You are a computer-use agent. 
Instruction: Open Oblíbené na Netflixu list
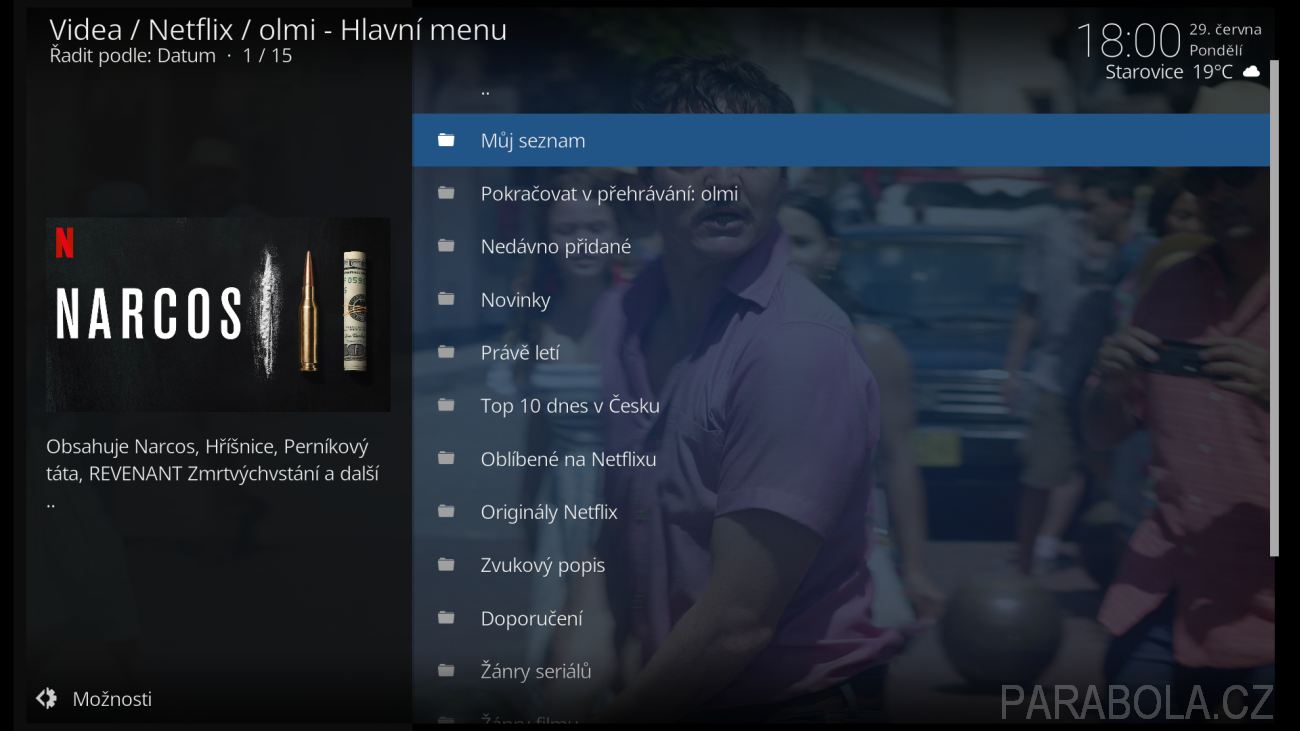click(x=841, y=458)
